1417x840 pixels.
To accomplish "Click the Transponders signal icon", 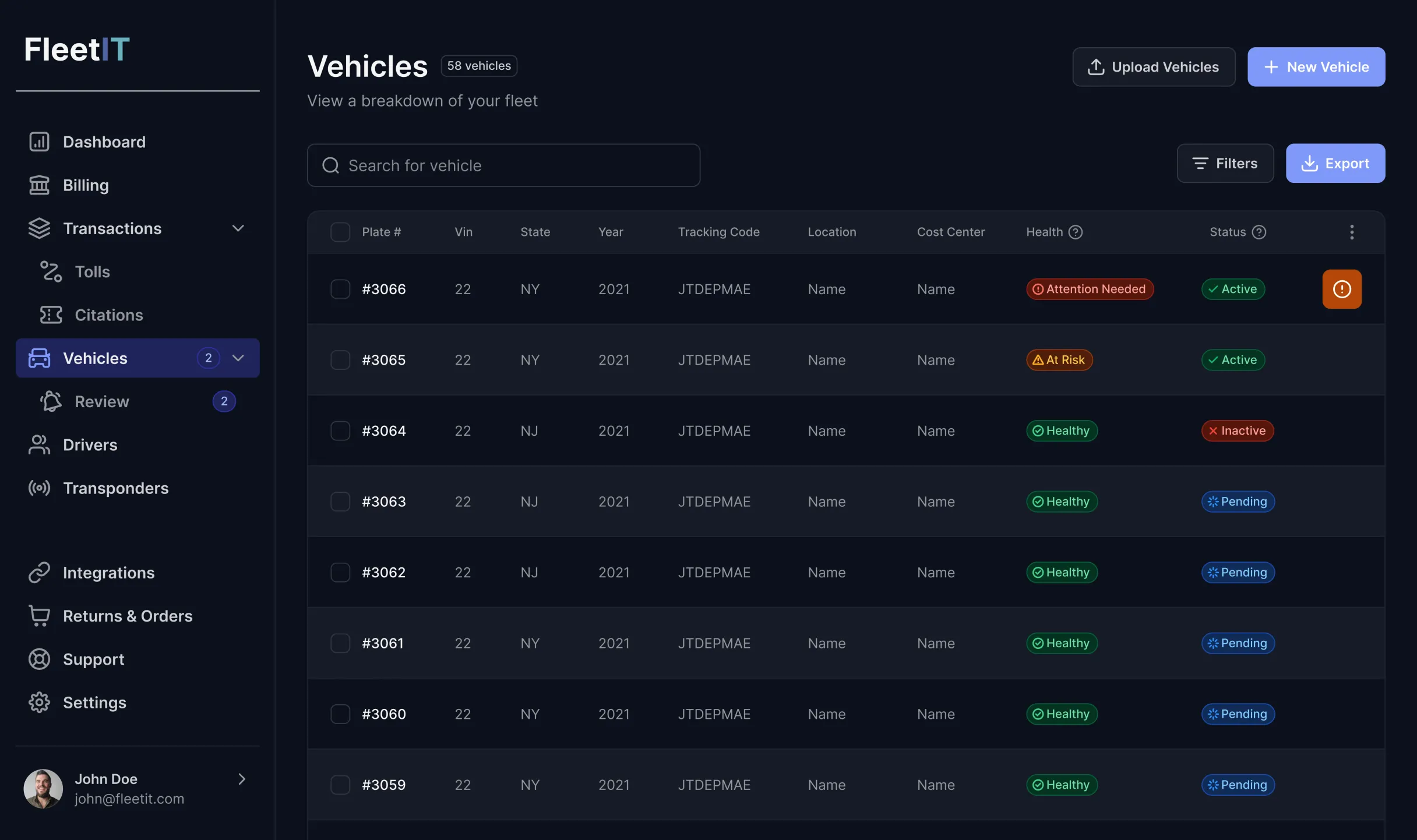I will [39, 488].
